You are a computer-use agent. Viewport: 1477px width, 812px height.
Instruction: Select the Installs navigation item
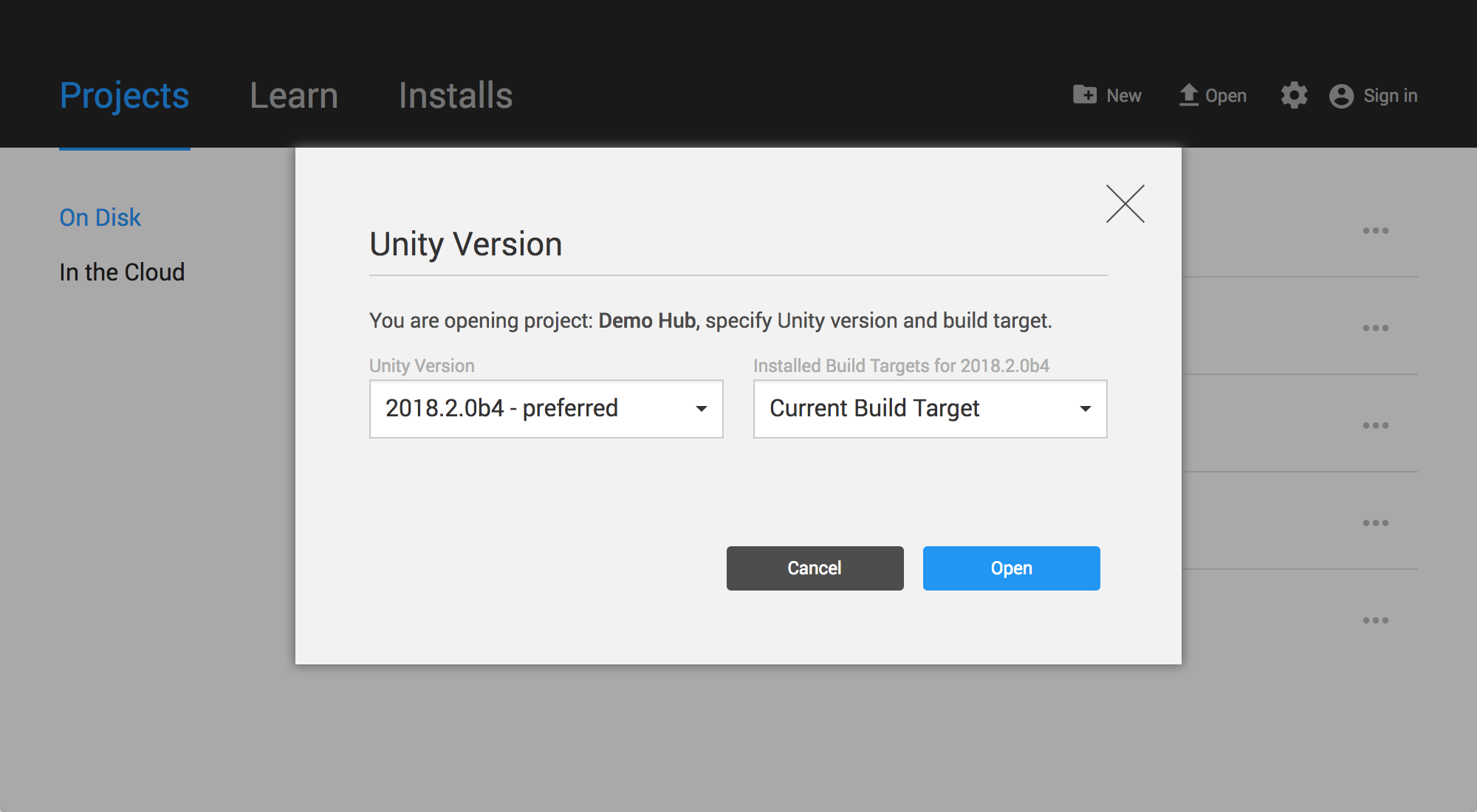point(454,95)
